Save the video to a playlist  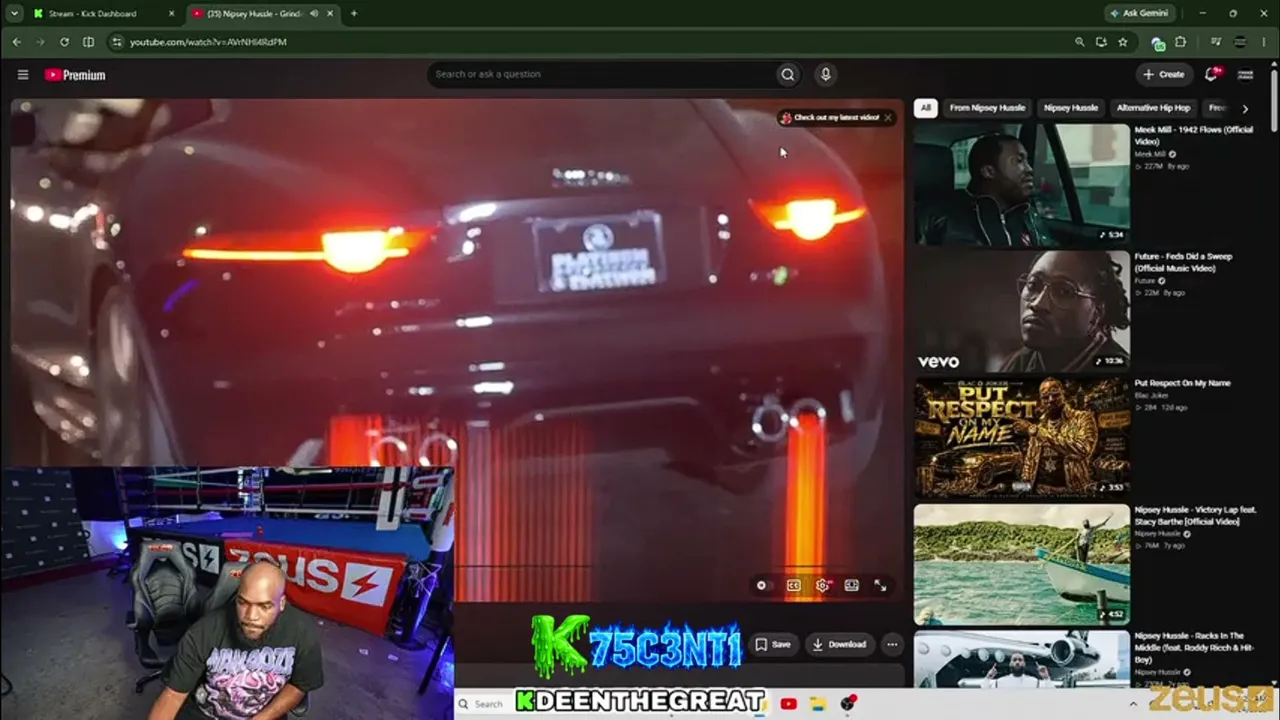click(772, 645)
